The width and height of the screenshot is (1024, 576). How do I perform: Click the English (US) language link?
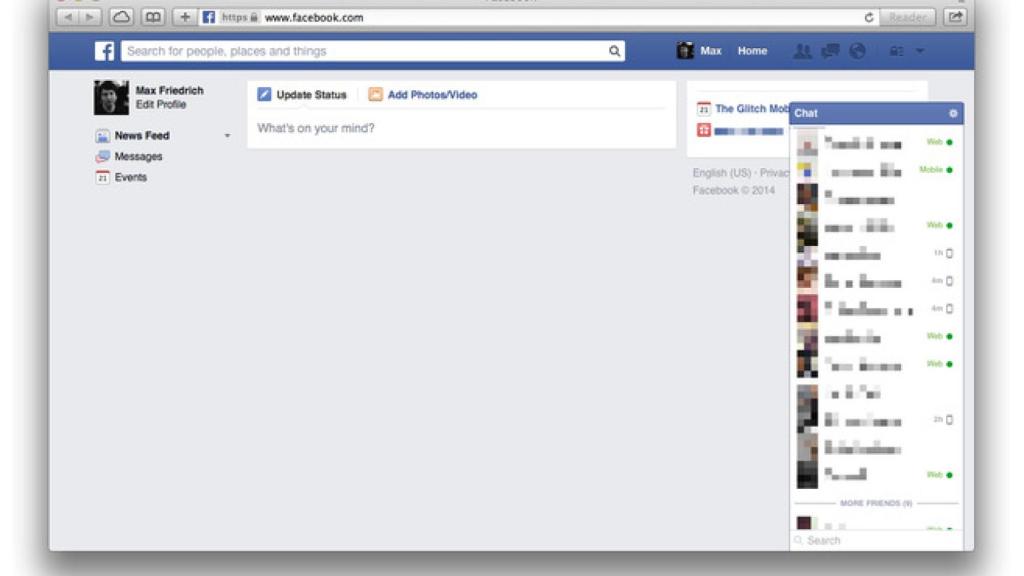coord(717,171)
